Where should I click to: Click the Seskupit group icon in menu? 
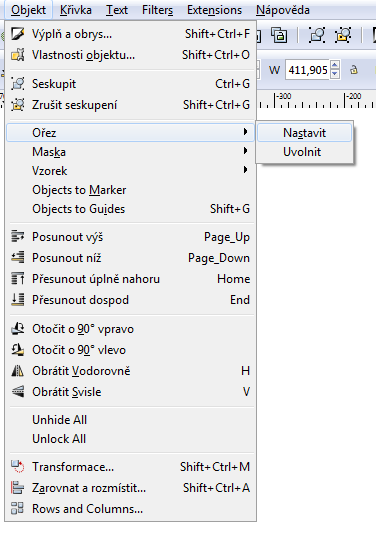point(17,84)
